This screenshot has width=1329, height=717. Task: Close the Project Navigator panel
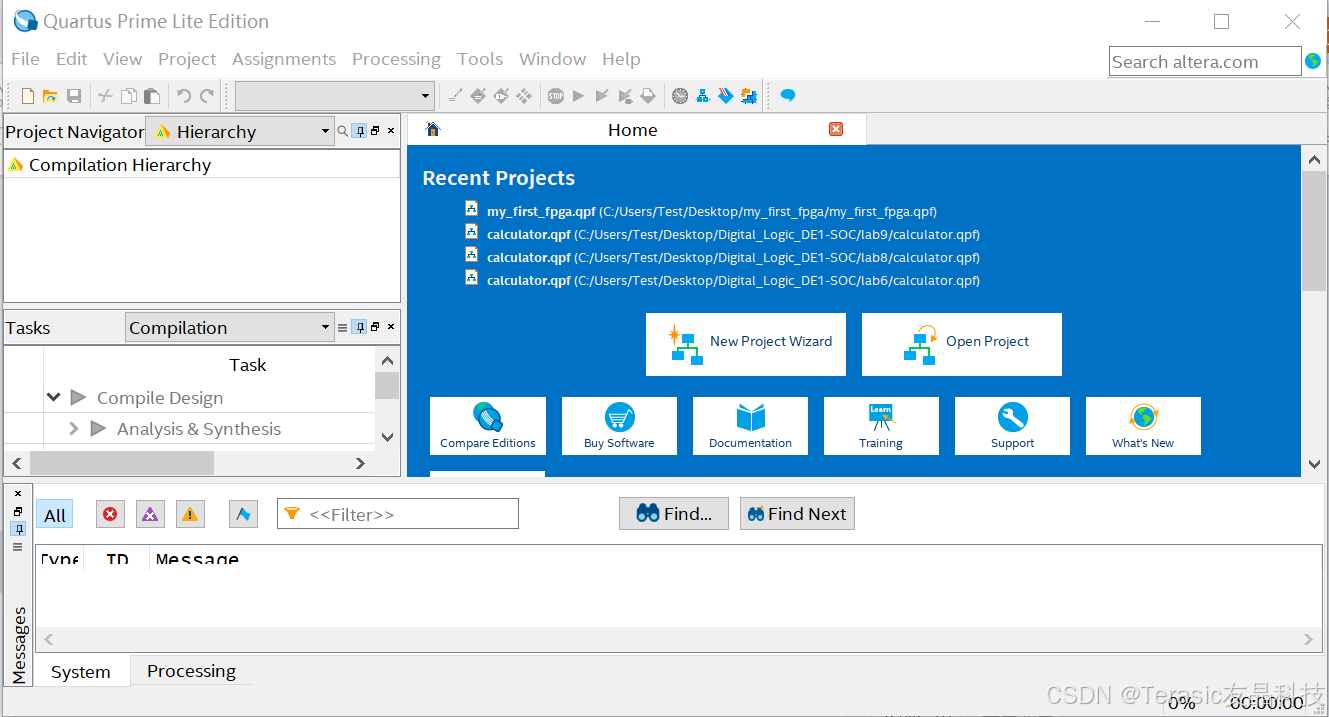tap(391, 131)
